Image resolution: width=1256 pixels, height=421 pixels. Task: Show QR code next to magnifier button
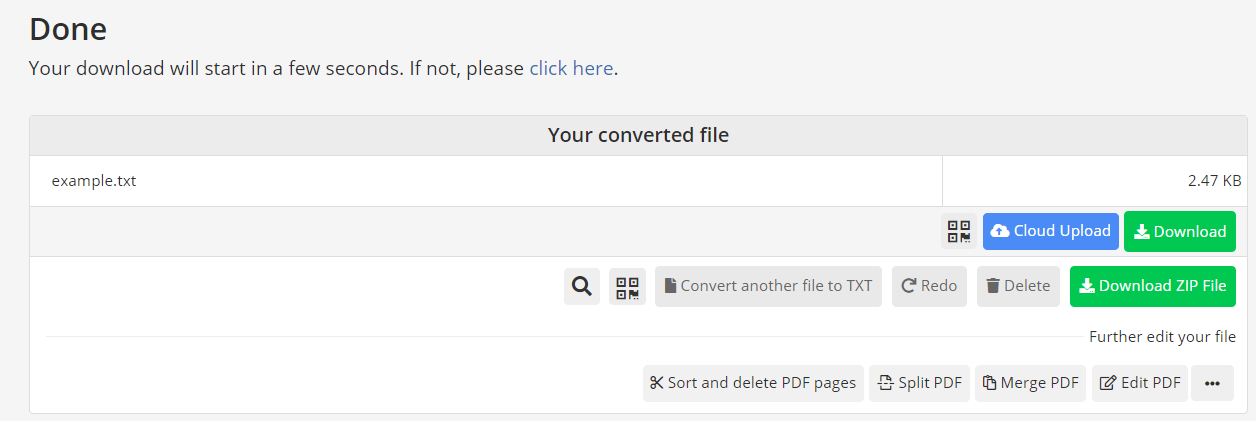[627, 286]
